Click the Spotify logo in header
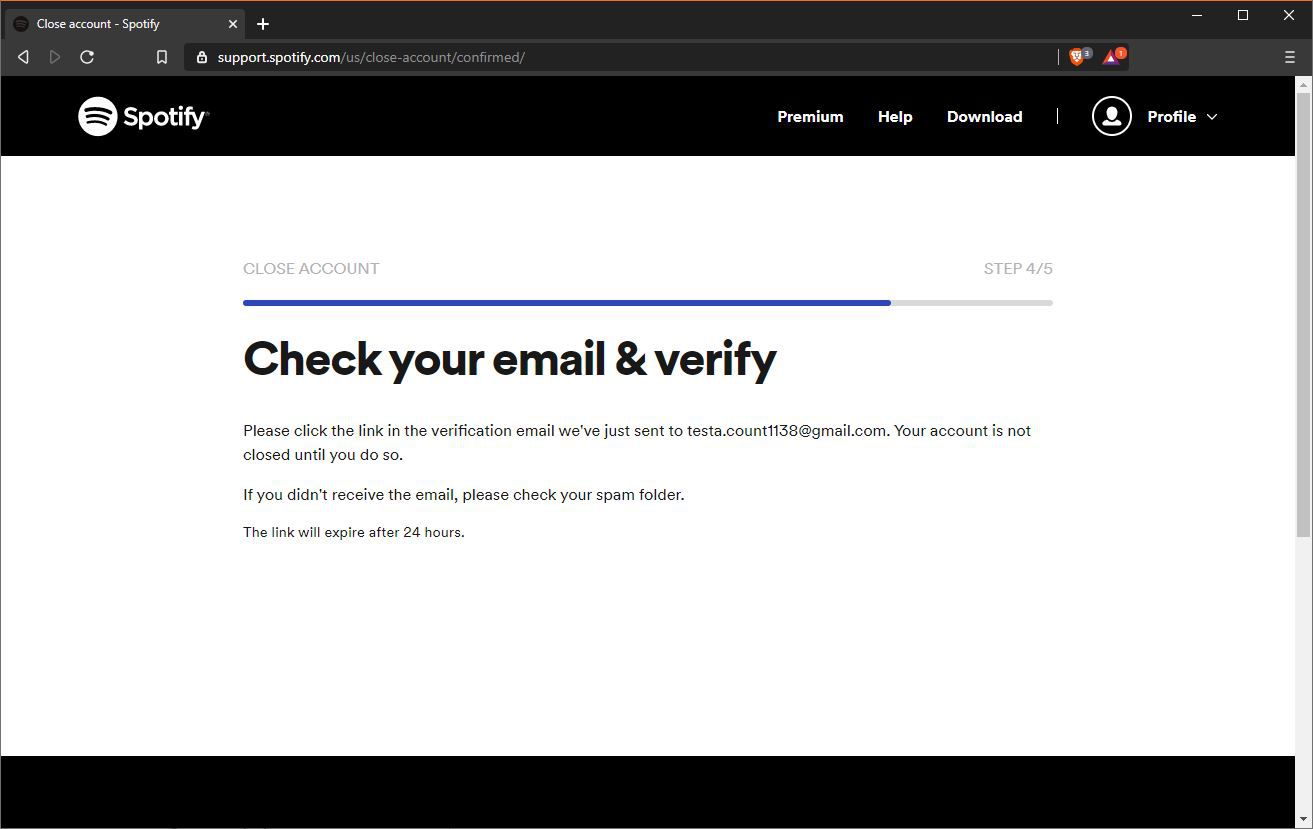1313x829 pixels. (x=143, y=117)
